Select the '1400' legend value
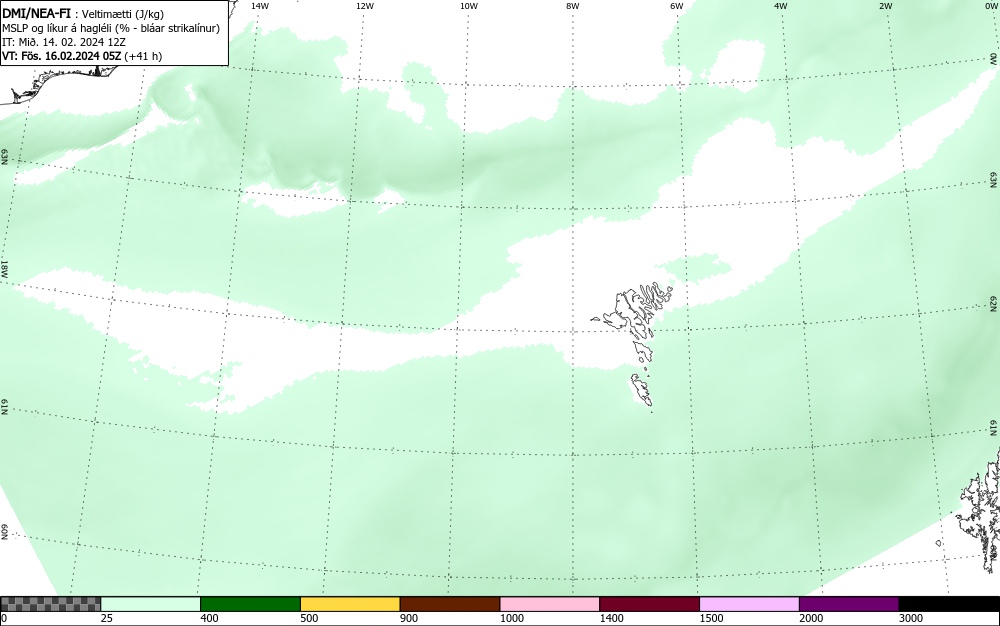Screen dimensions: 1000x626 (612, 618)
